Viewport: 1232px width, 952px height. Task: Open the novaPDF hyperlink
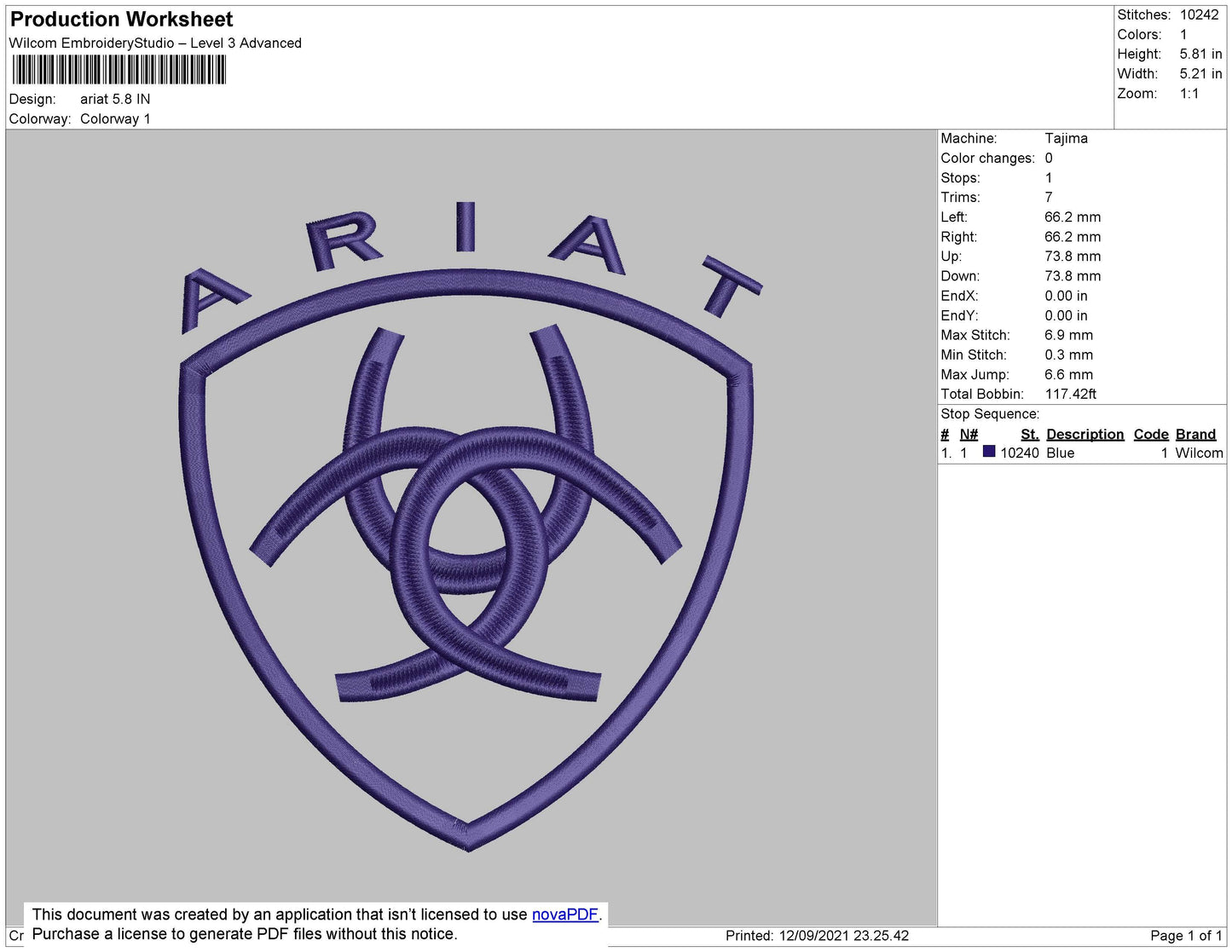pyautogui.click(x=565, y=914)
